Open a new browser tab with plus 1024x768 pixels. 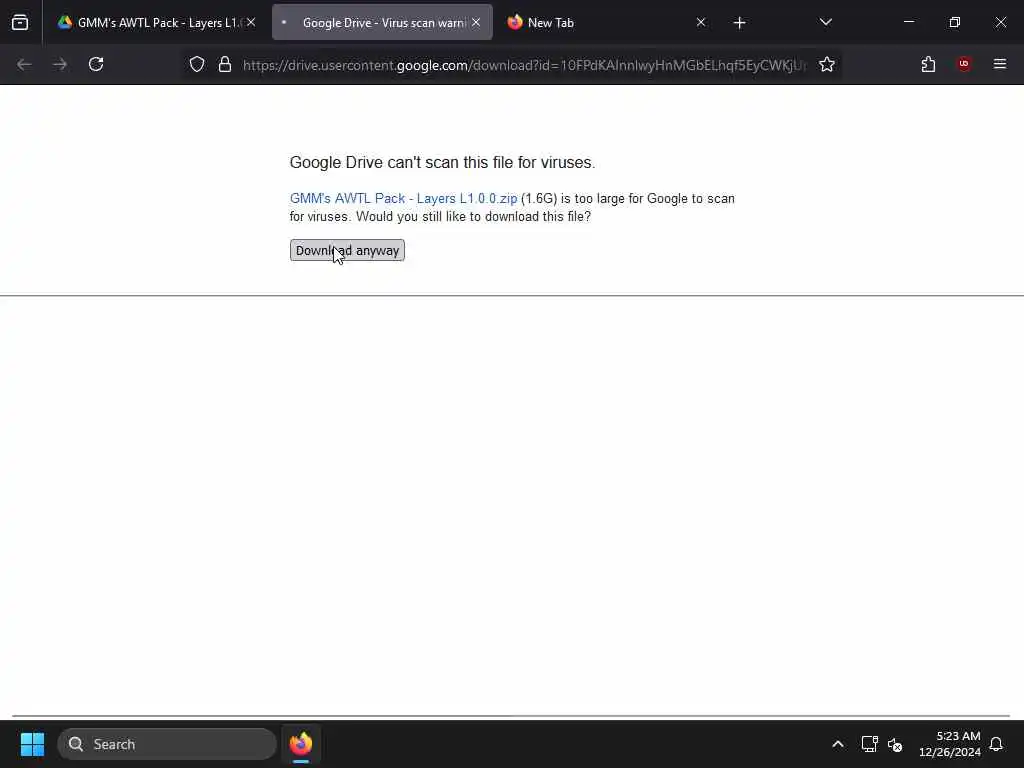coord(739,23)
